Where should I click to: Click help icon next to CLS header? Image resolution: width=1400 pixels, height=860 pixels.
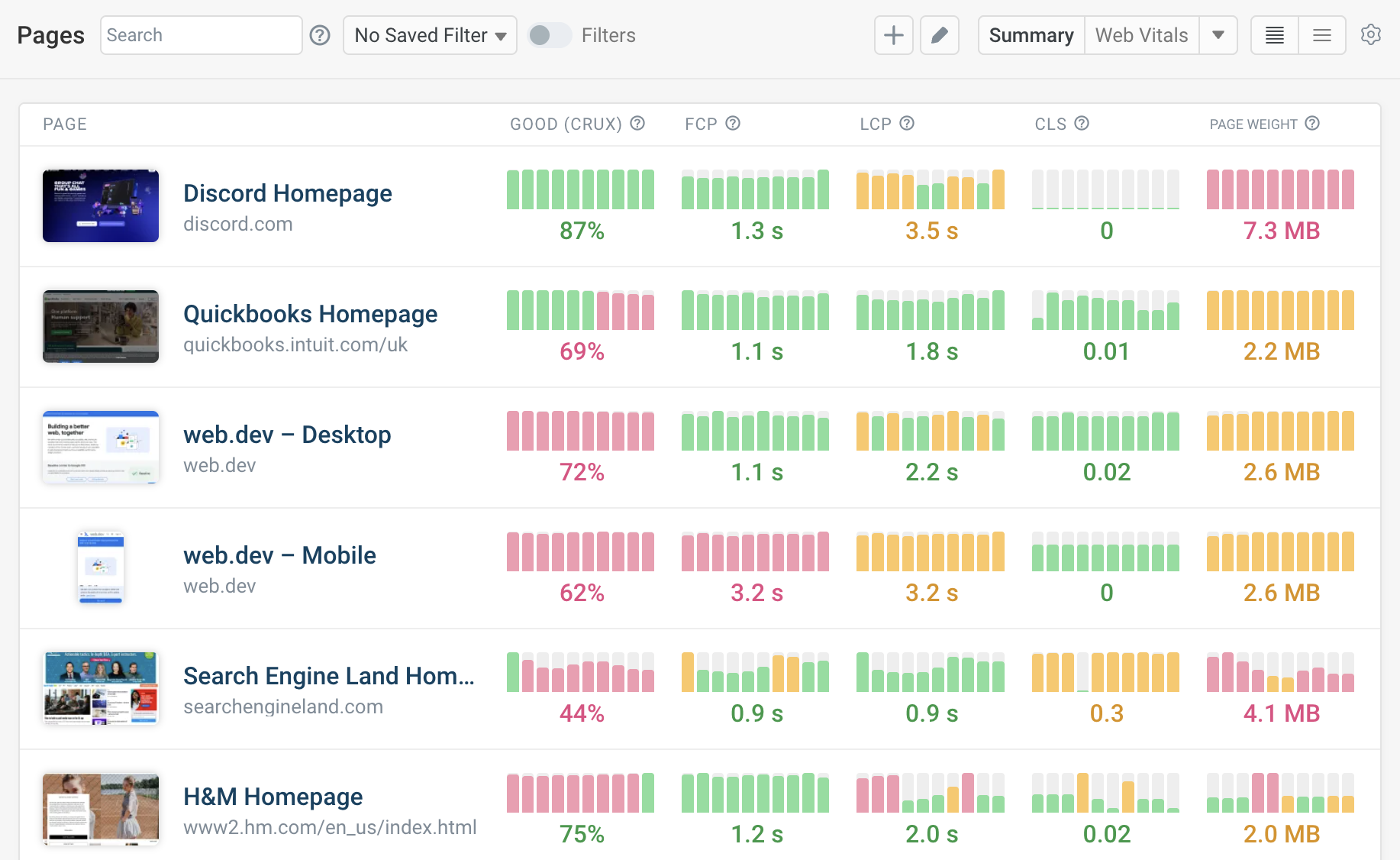click(1082, 124)
